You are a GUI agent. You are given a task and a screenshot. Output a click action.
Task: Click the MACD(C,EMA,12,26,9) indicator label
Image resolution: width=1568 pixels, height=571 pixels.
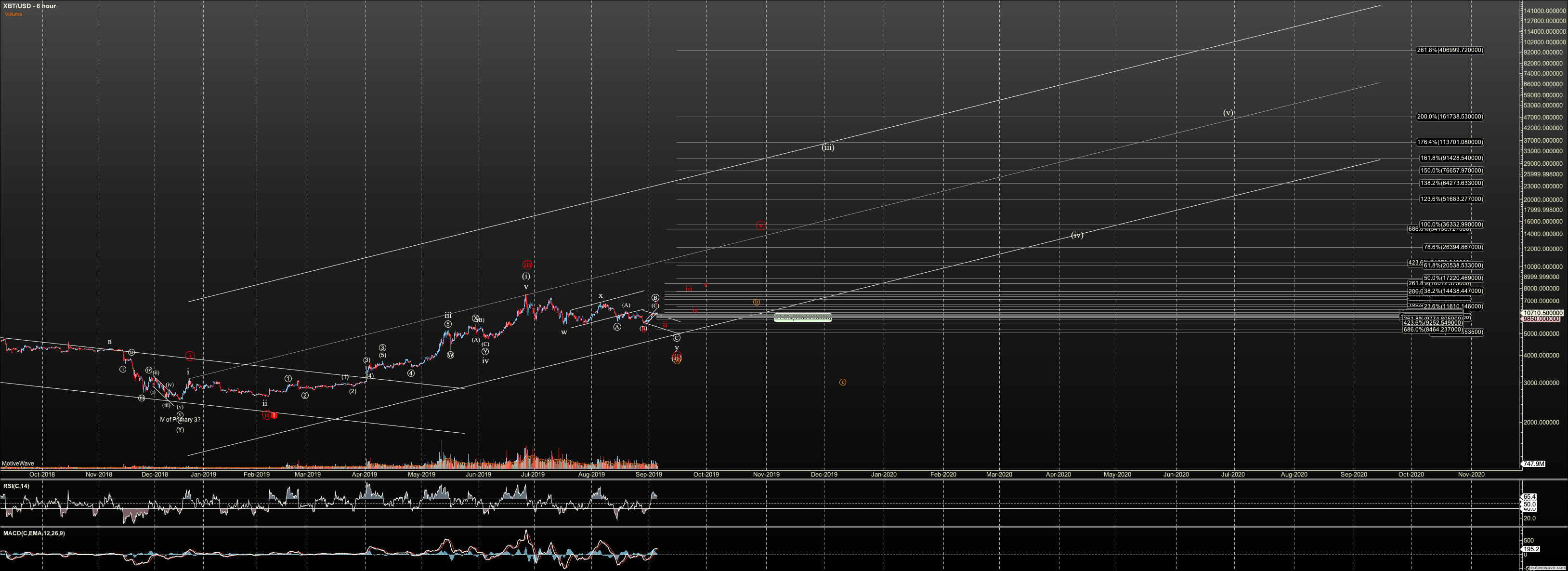pyautogui.click(x=34, y=533)
